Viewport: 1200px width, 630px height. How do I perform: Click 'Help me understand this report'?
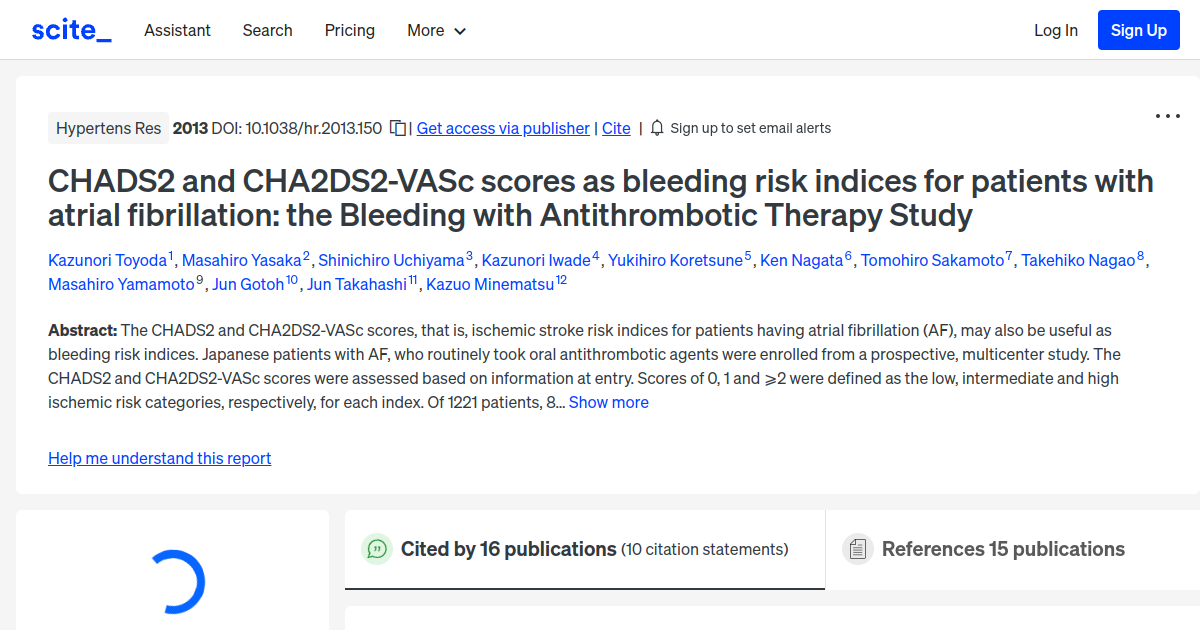pos(159,458)
